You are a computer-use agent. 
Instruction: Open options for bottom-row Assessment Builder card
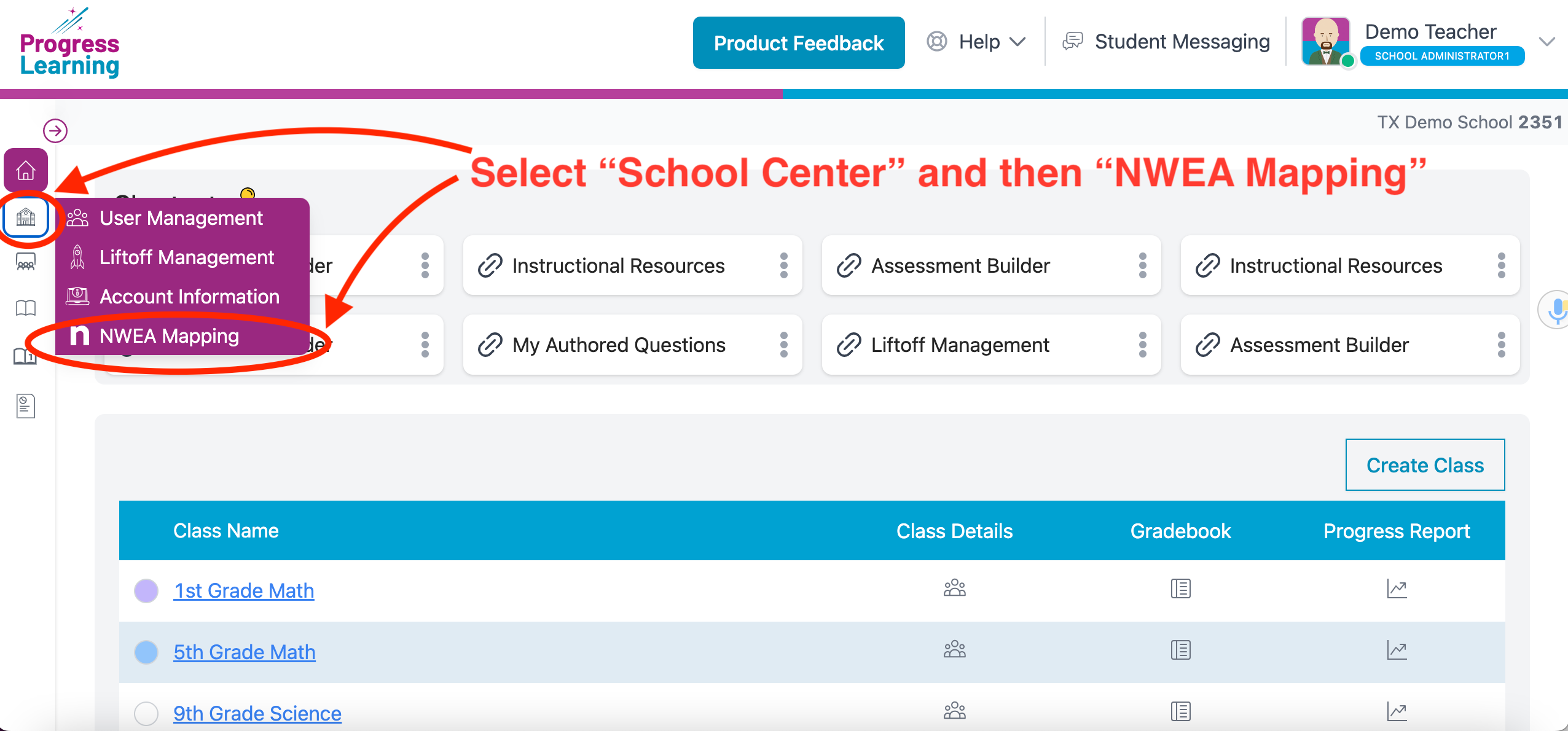(1502, 345)
